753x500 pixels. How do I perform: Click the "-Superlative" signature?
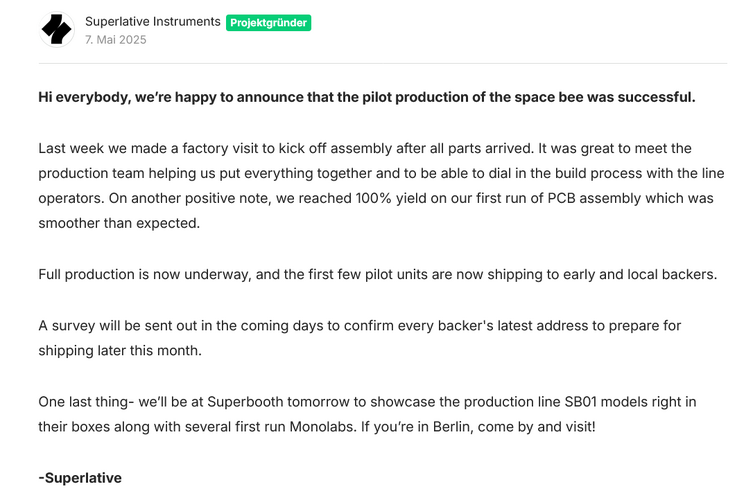click(80, 478)
